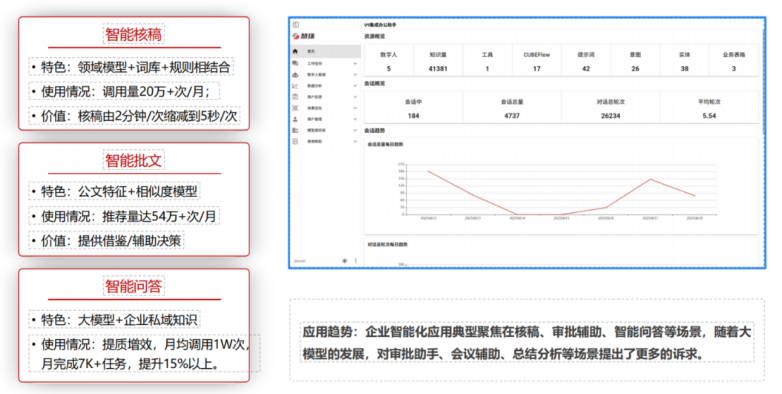Click the 会话总量 4737 card
Viewport: 782px width, 394px height.
[512, 108]
